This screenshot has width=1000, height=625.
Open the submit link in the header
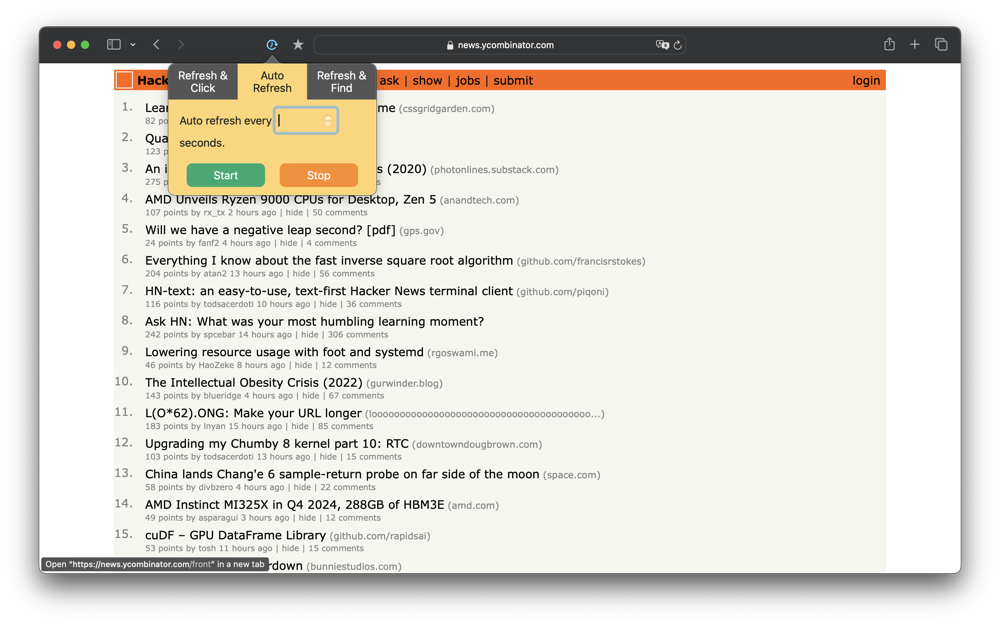point(513,80)
